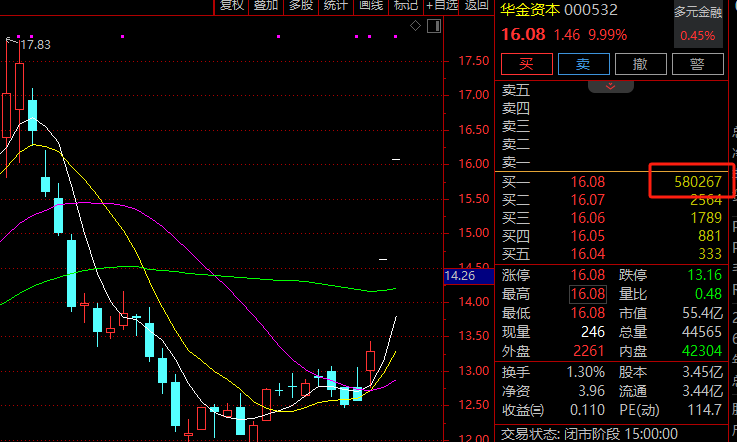The width and height of the screenshot is (737, 442).
Task: Toggle 收益(三) earnings period label
Action: pyautogui.click(x=523, y=409)
